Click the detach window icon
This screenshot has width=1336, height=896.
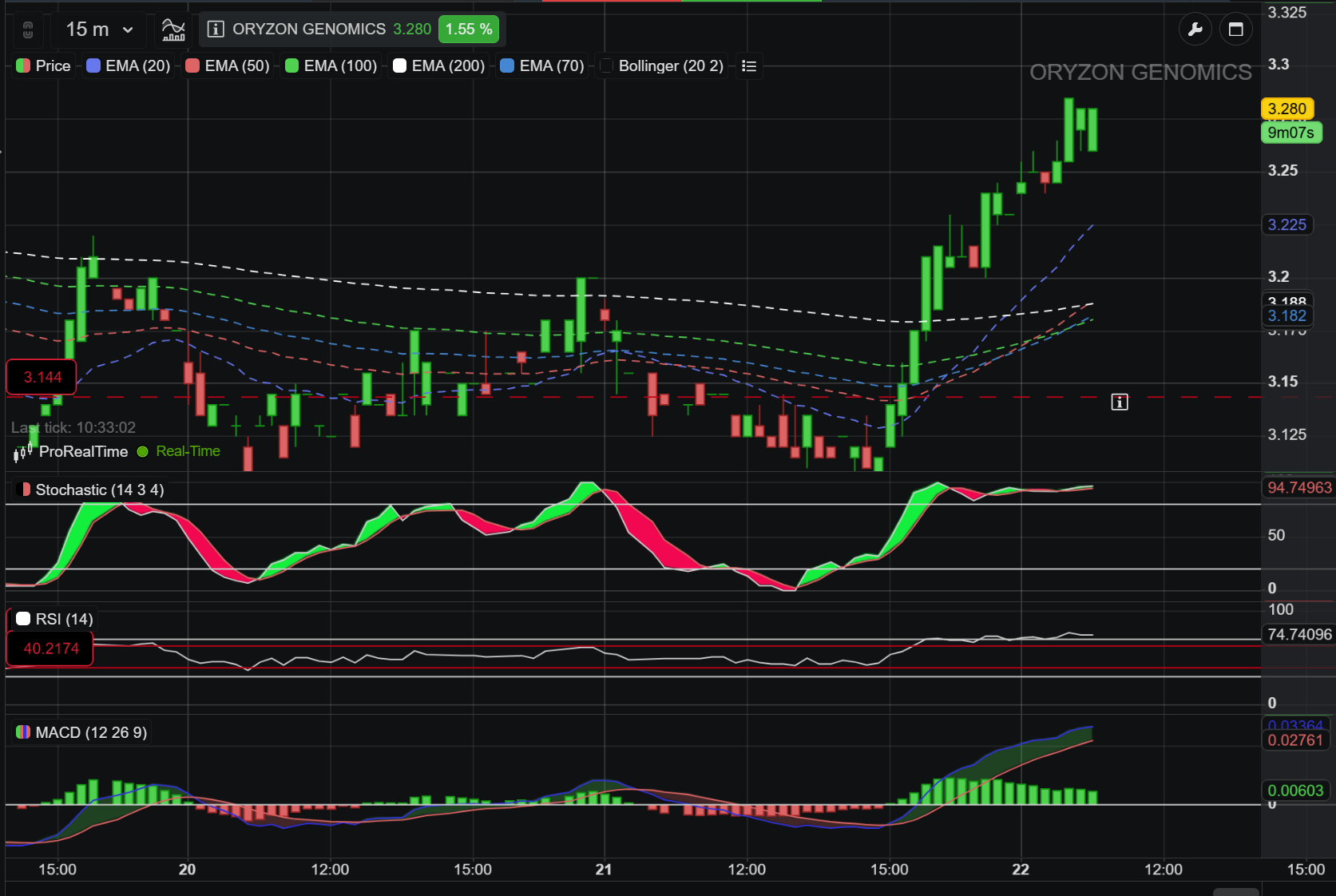(x=1235, y=30)
